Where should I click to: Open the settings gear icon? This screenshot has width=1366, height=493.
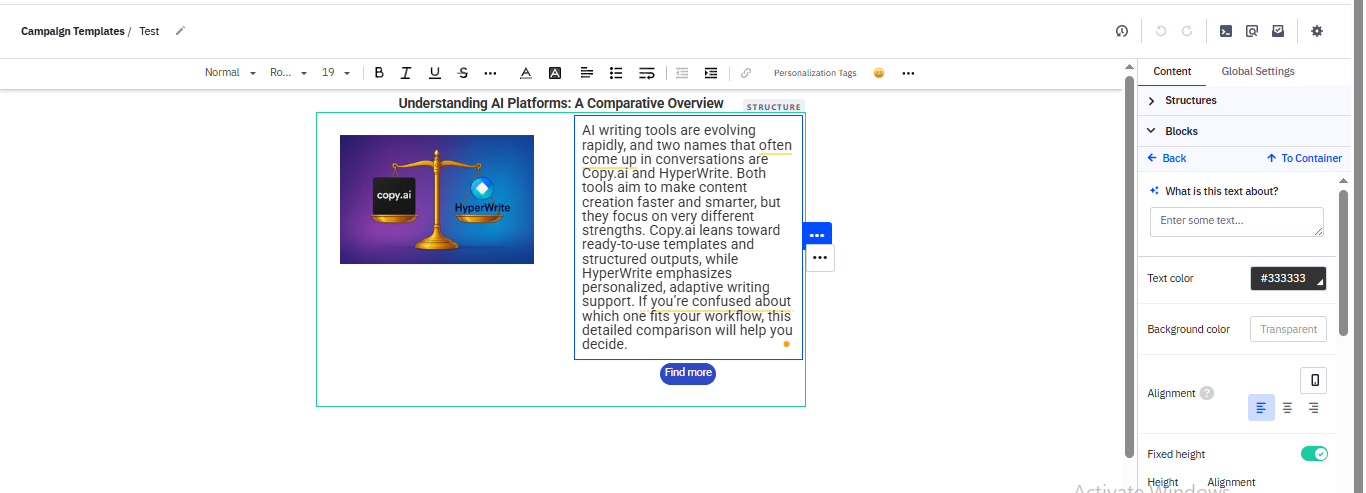pyautogui.click(x=1317, y=31)
